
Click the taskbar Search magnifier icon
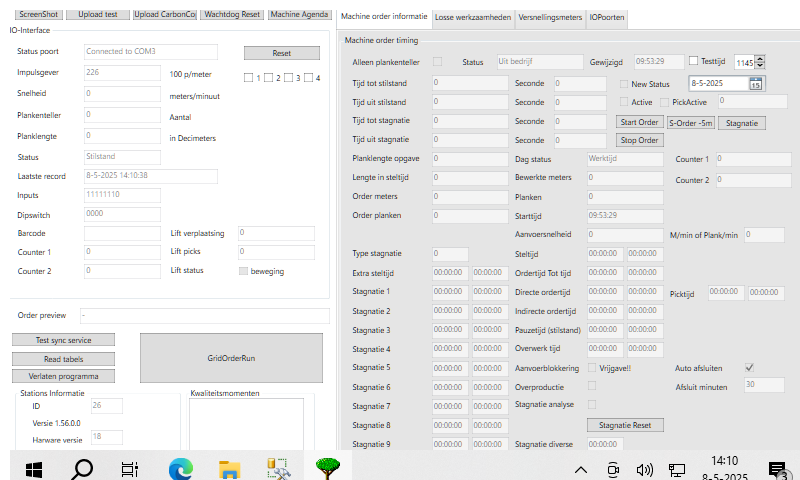[x=81, y=468]
